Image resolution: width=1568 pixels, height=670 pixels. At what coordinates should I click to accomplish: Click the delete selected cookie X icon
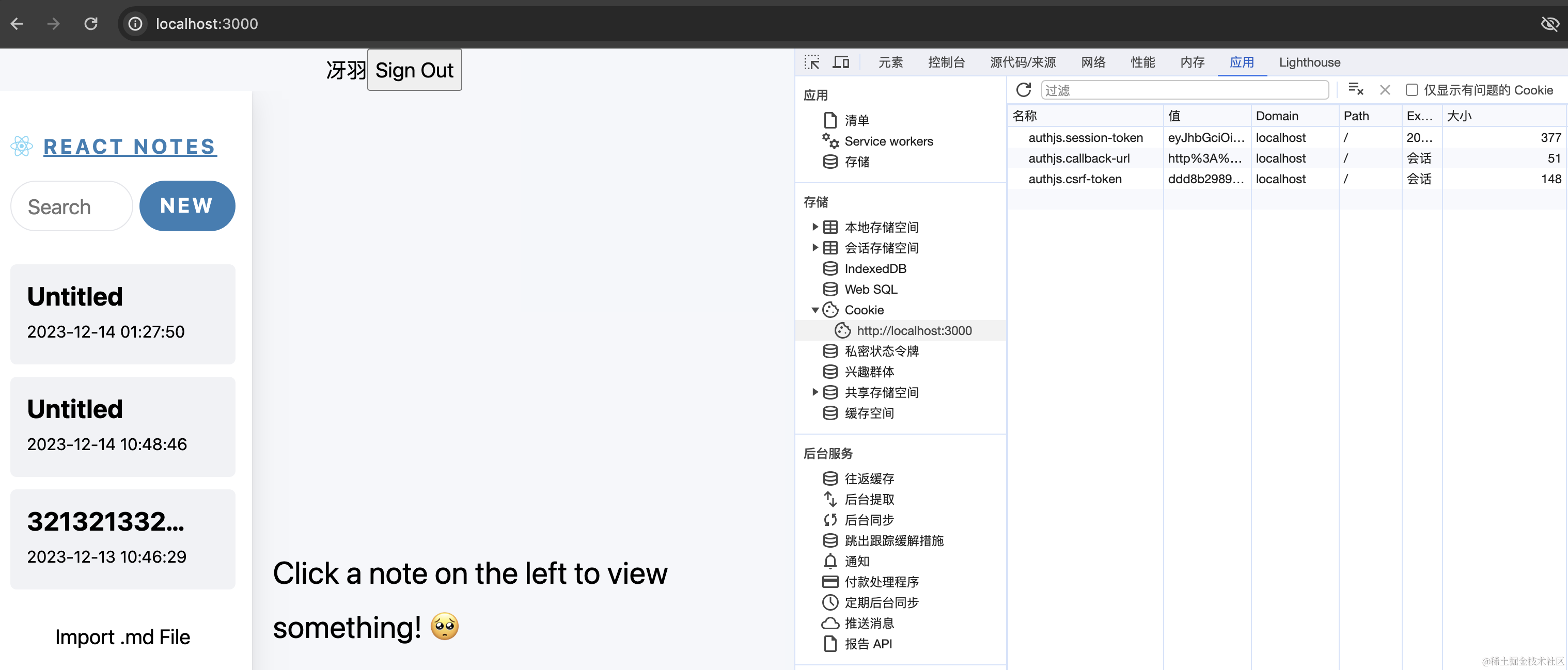click(1385, 90)
